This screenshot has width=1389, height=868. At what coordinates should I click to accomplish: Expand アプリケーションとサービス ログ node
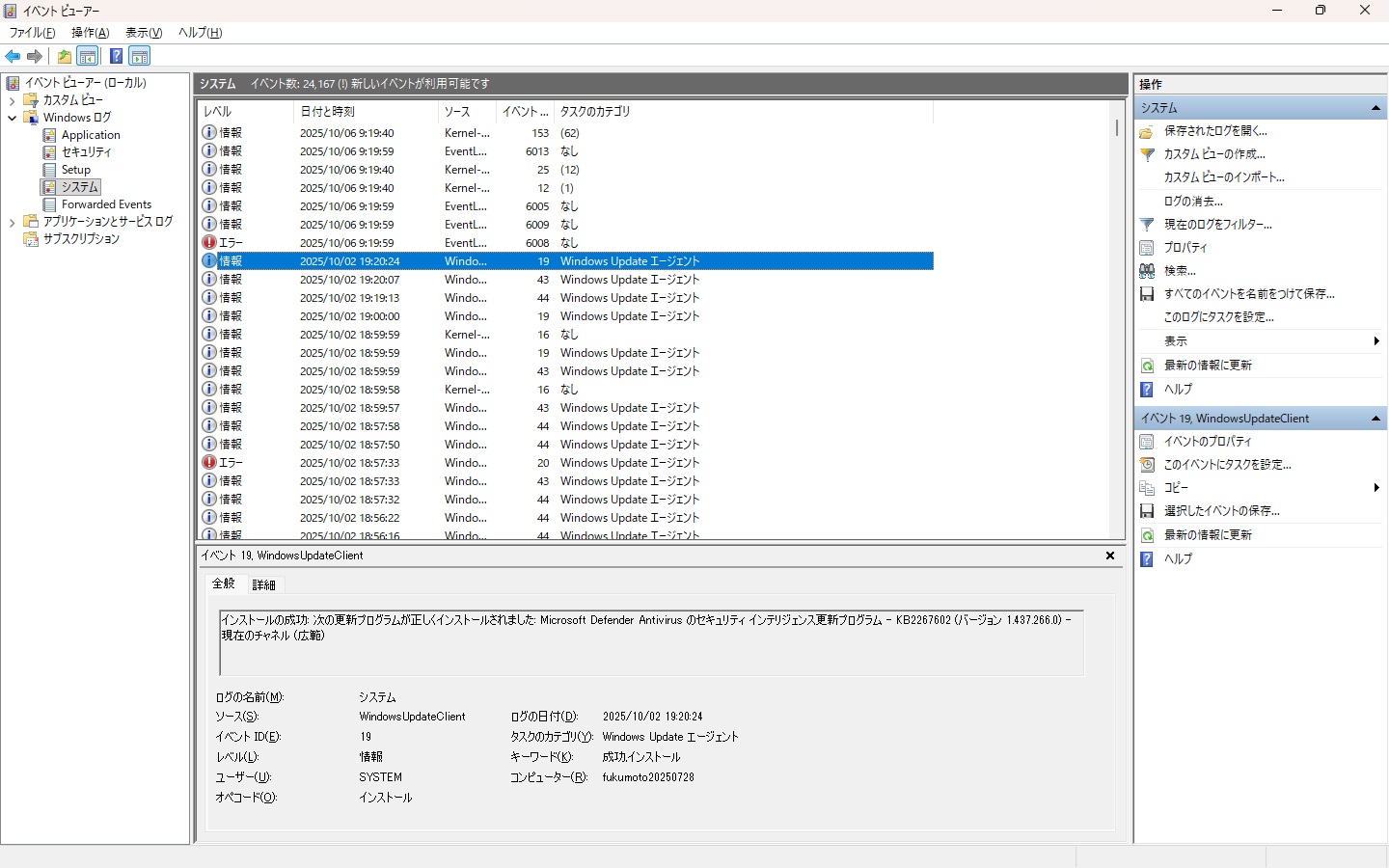tap(12, 222)
